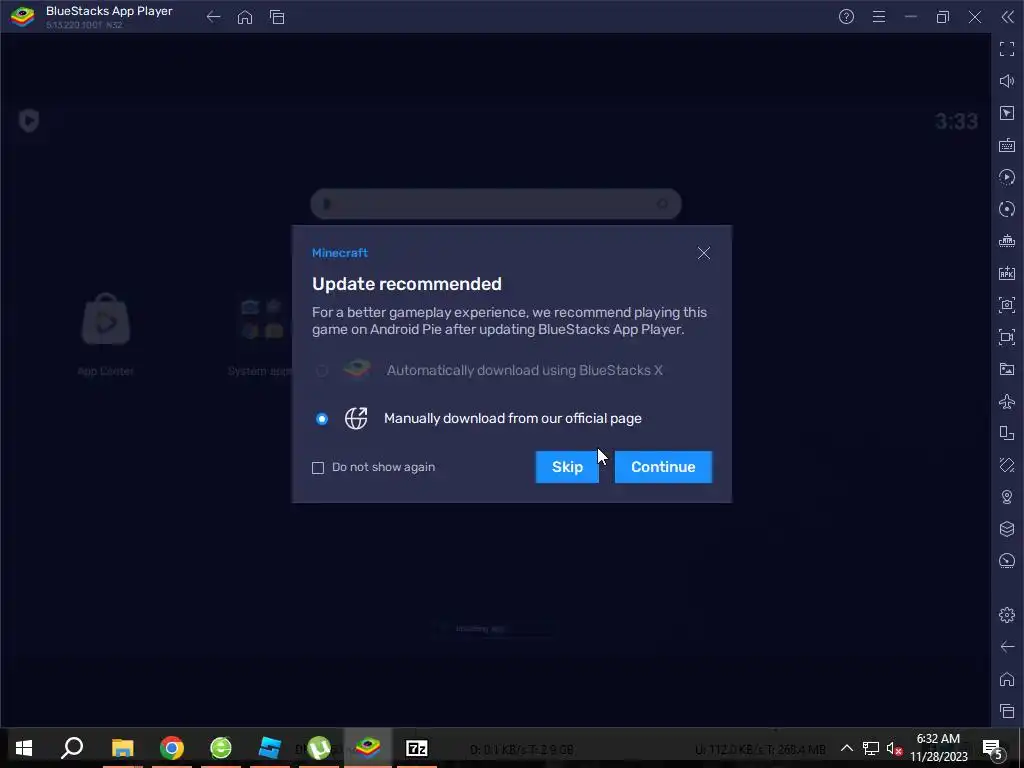Check the Do not show again box

tap(318, 468)
